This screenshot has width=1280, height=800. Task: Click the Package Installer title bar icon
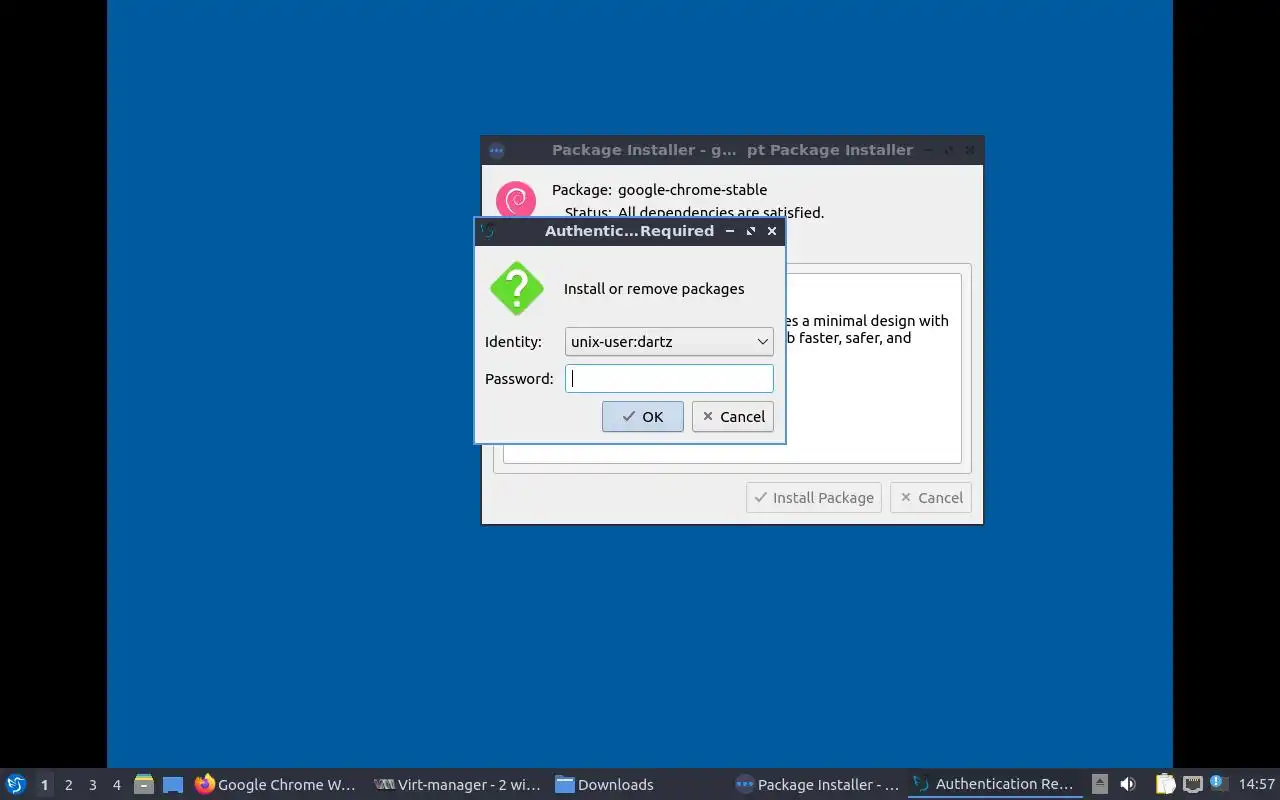tap(496, 151)
